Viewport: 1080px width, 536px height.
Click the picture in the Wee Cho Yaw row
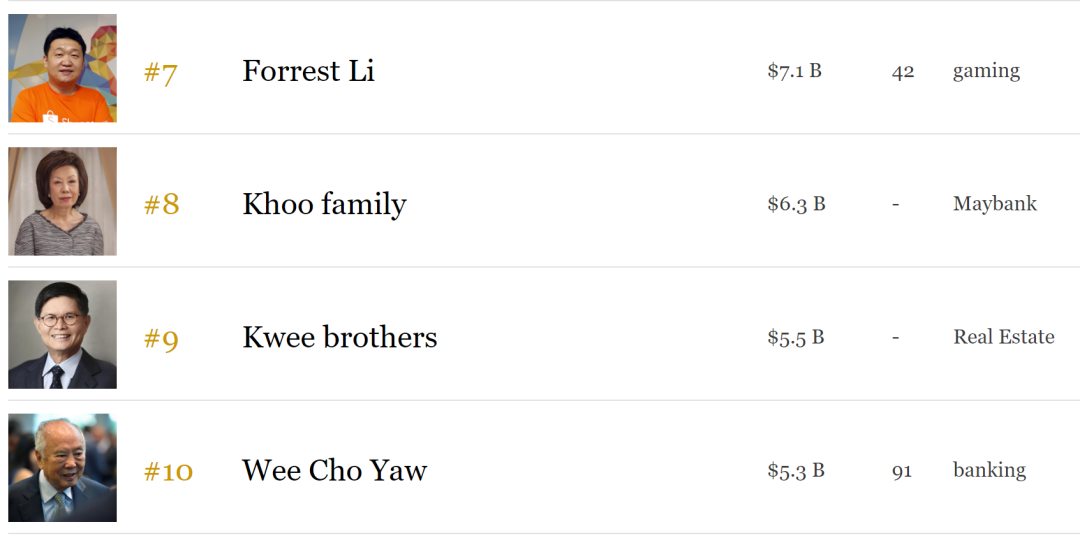coord(62,467)
